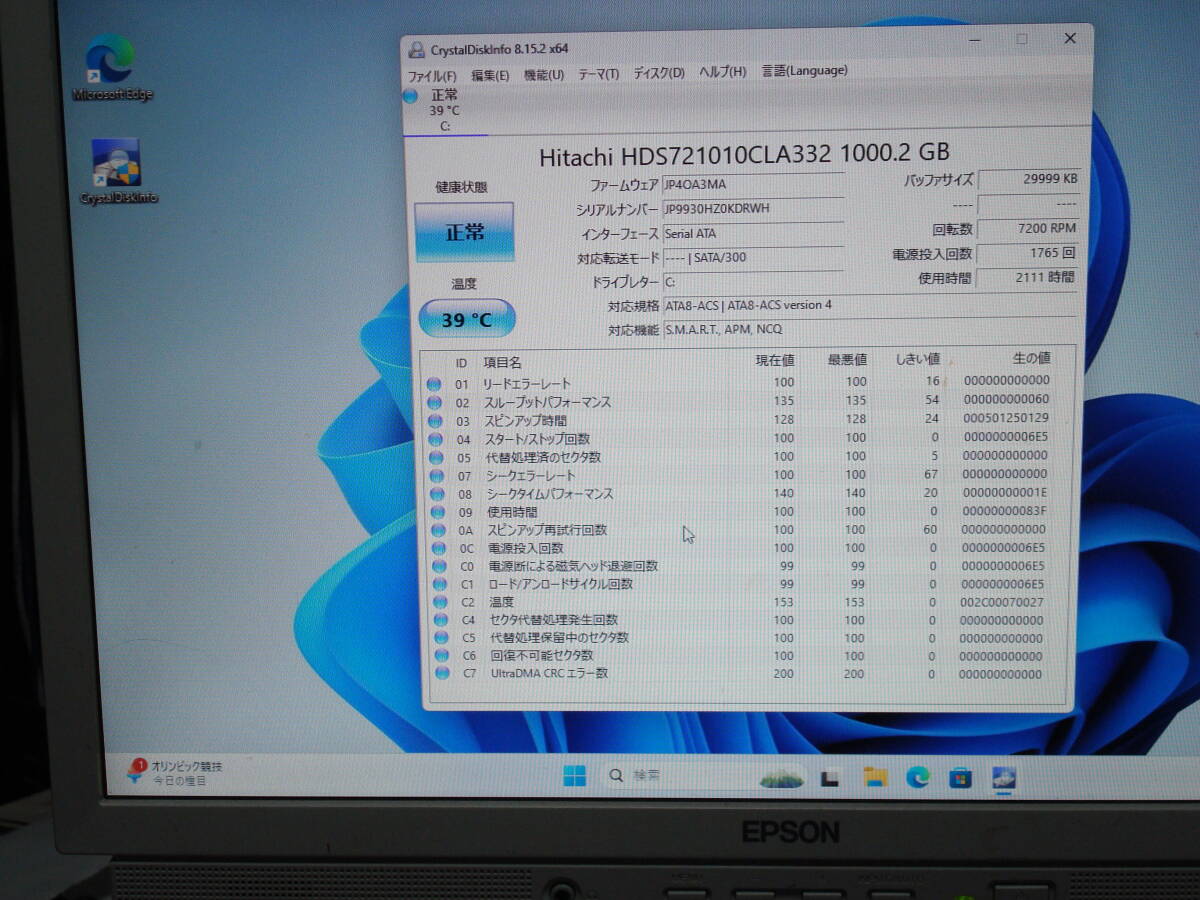This screenshot has height=900, width=1200.
Task: Click the ATA8-ACS standard field
Action: (869, 305)
